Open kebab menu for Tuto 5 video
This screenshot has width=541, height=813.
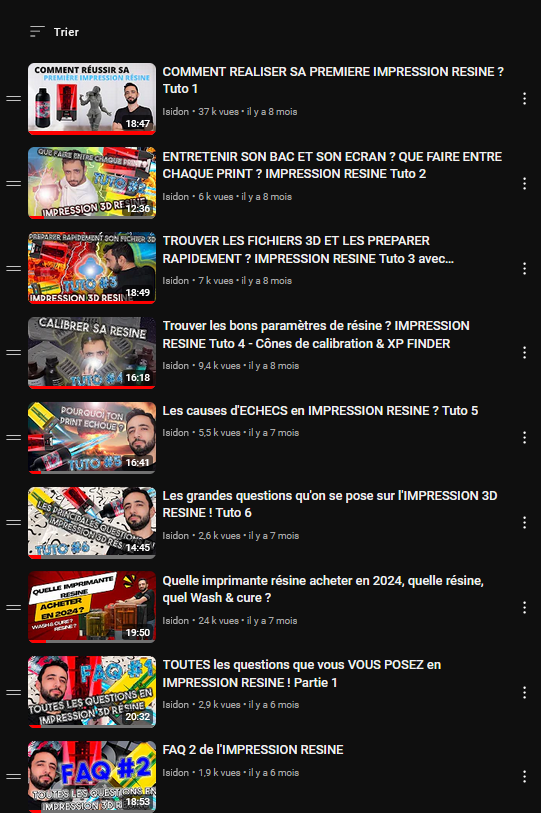tap(524, 438)
